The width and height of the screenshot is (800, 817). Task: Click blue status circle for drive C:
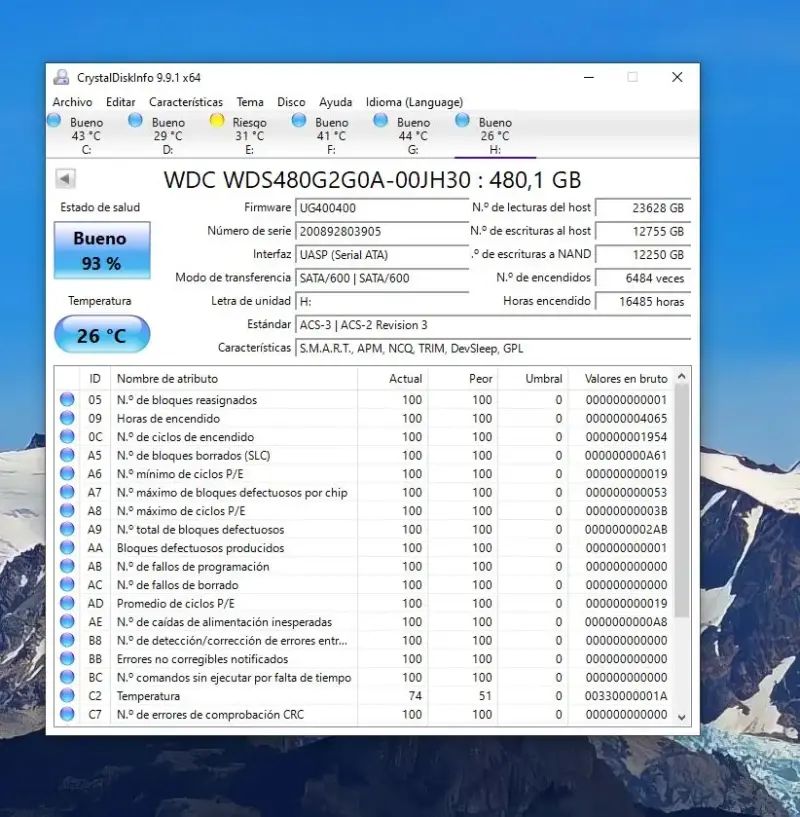tap(54, 120)
